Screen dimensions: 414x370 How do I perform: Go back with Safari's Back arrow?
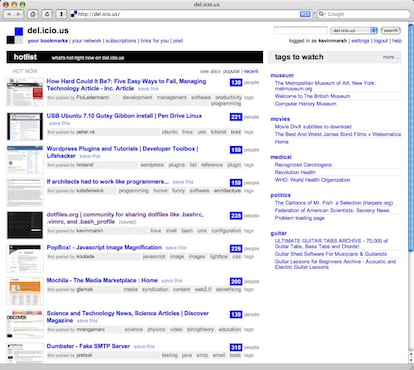coord(9,14)
